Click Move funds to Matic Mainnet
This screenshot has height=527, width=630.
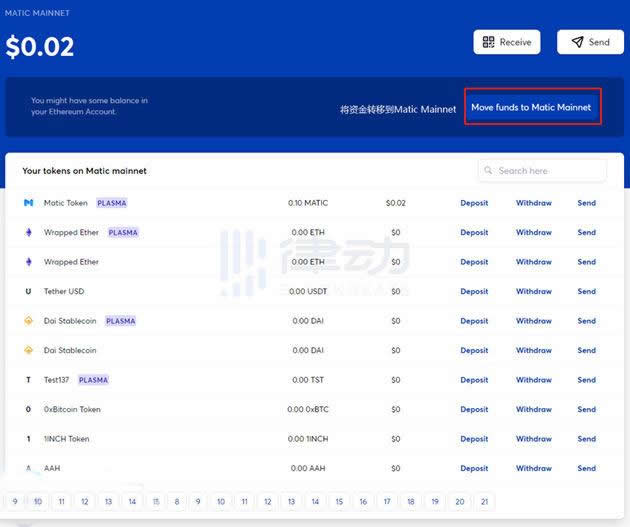click(531, 107)
